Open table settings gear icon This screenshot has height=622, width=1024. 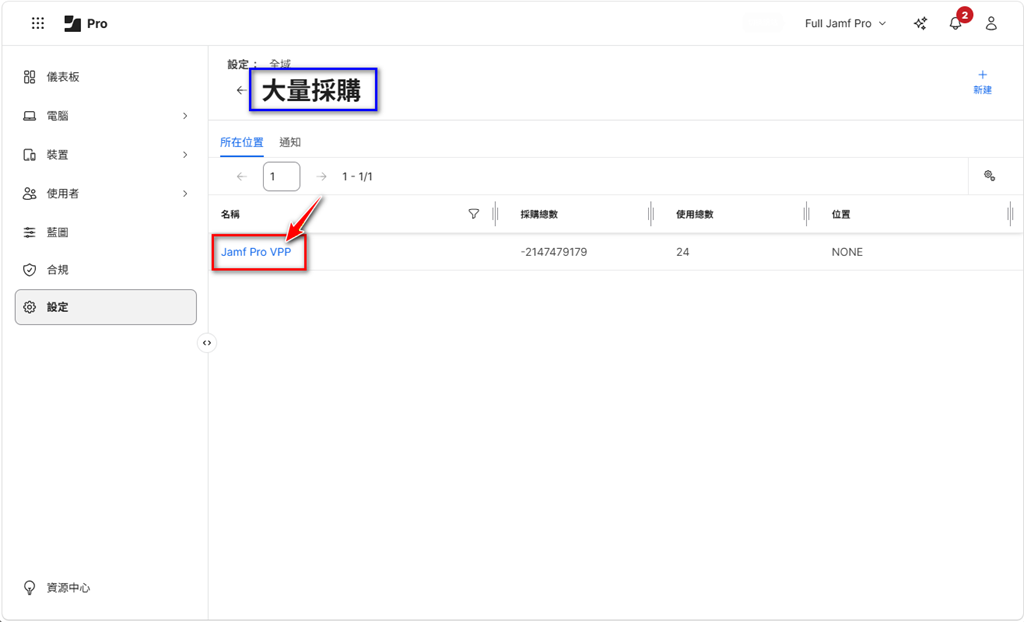(989, 176)
